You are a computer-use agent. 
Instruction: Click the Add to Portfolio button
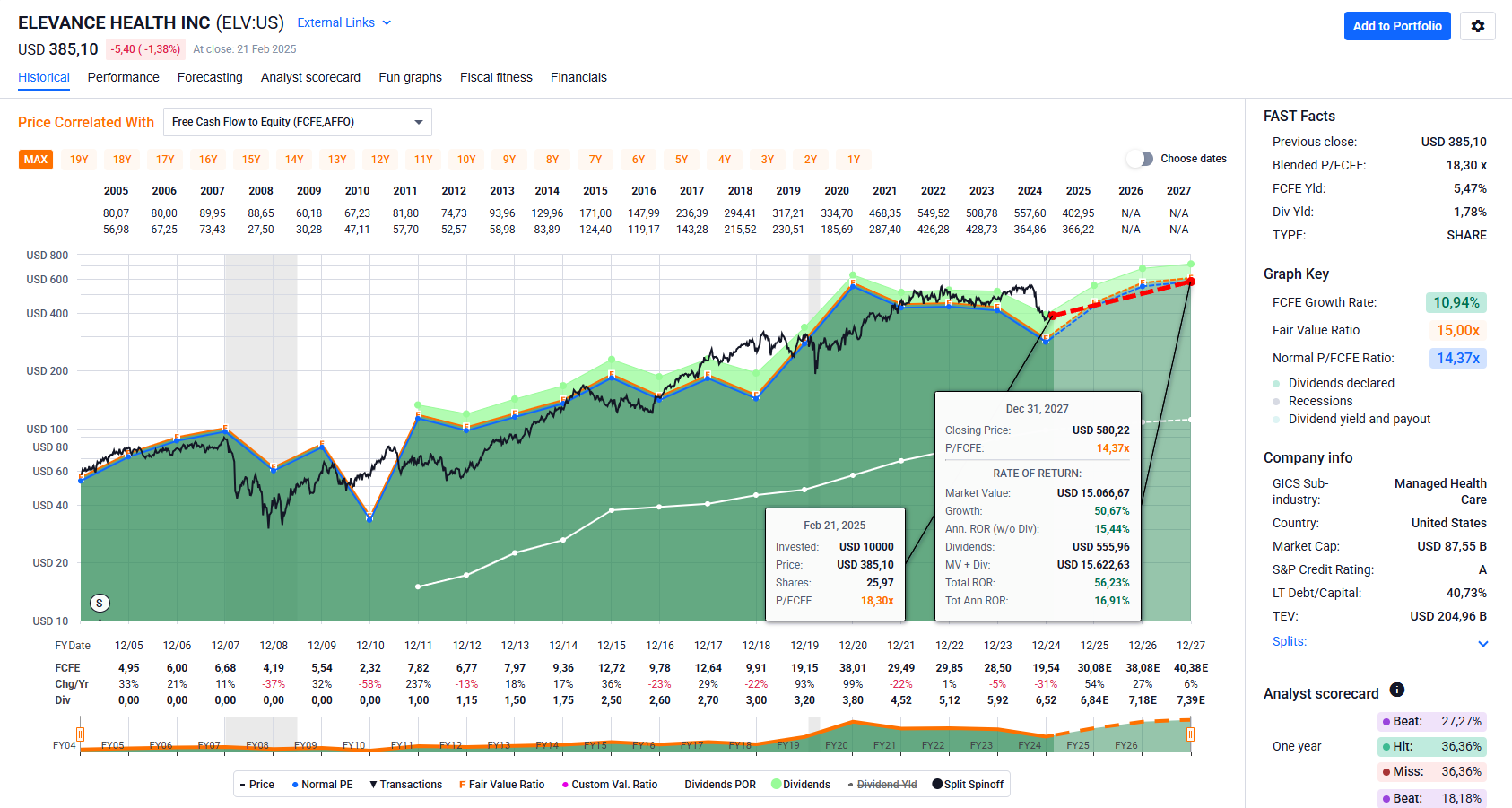pos(1396,26)
